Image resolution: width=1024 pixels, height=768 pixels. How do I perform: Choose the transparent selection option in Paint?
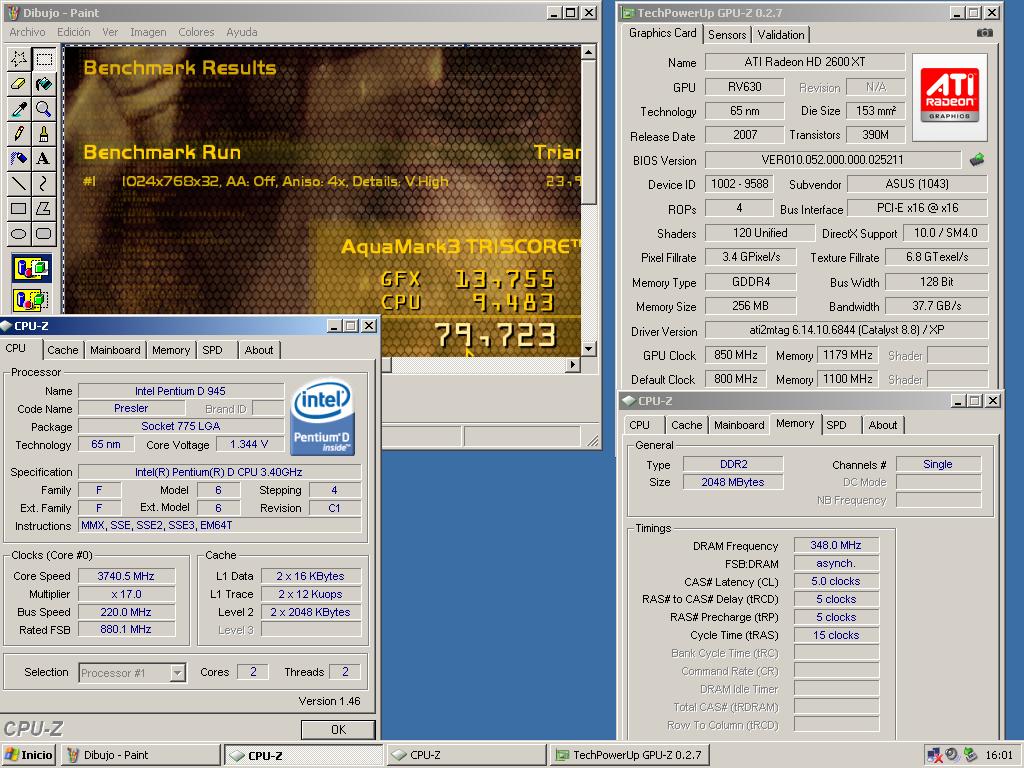pyautogui.click(x=31, y=300)
